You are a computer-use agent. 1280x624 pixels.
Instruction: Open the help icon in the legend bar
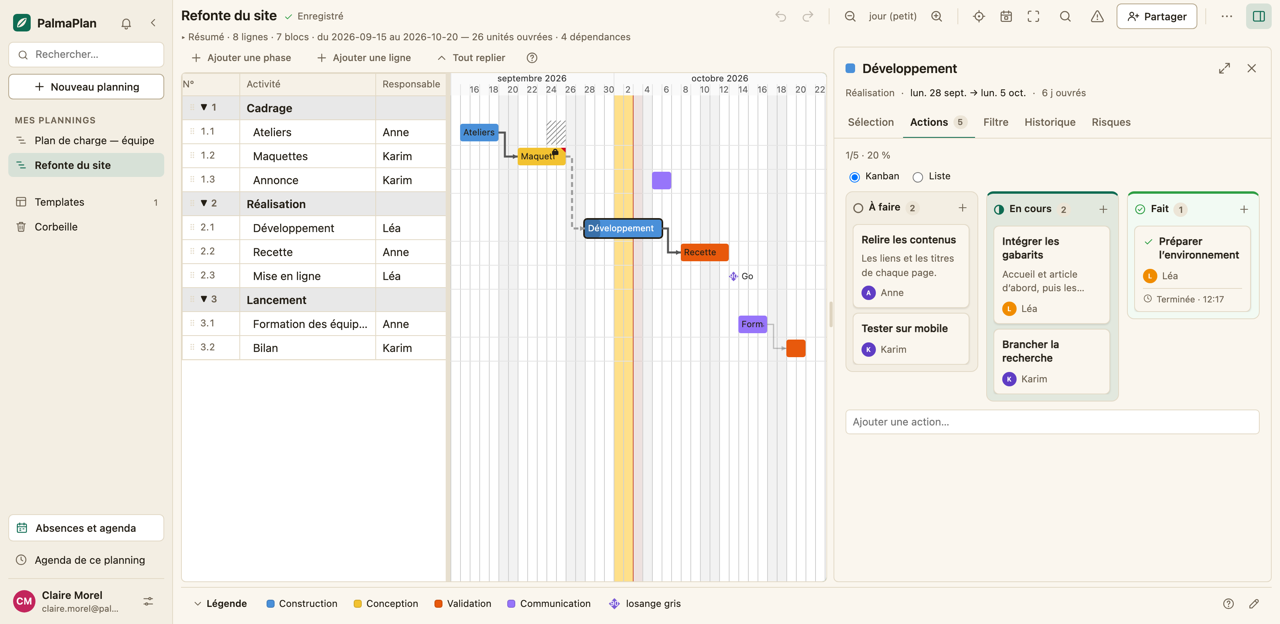click(1228, 604)
